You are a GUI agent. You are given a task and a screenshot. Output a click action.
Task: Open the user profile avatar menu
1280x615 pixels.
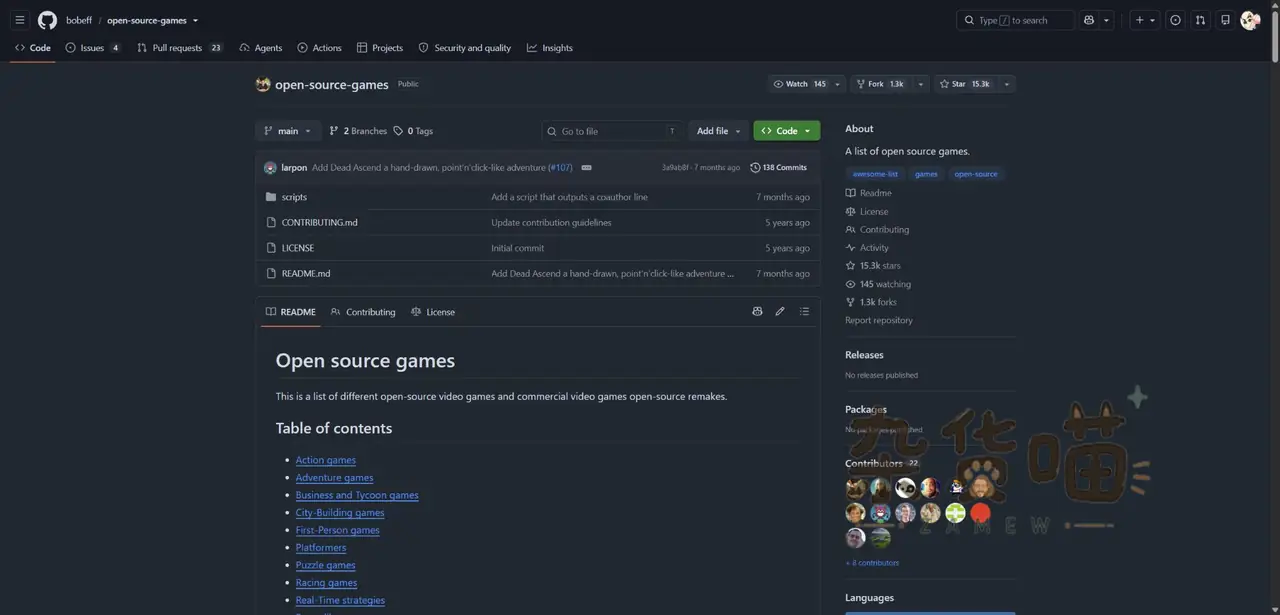tap(1250, 20)
